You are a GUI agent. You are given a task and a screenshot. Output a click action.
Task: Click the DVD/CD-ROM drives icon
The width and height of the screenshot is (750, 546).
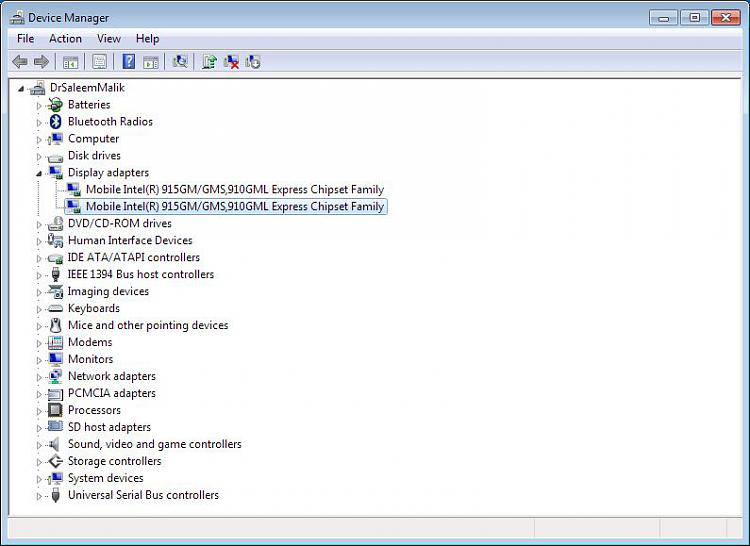pos(55,223)
